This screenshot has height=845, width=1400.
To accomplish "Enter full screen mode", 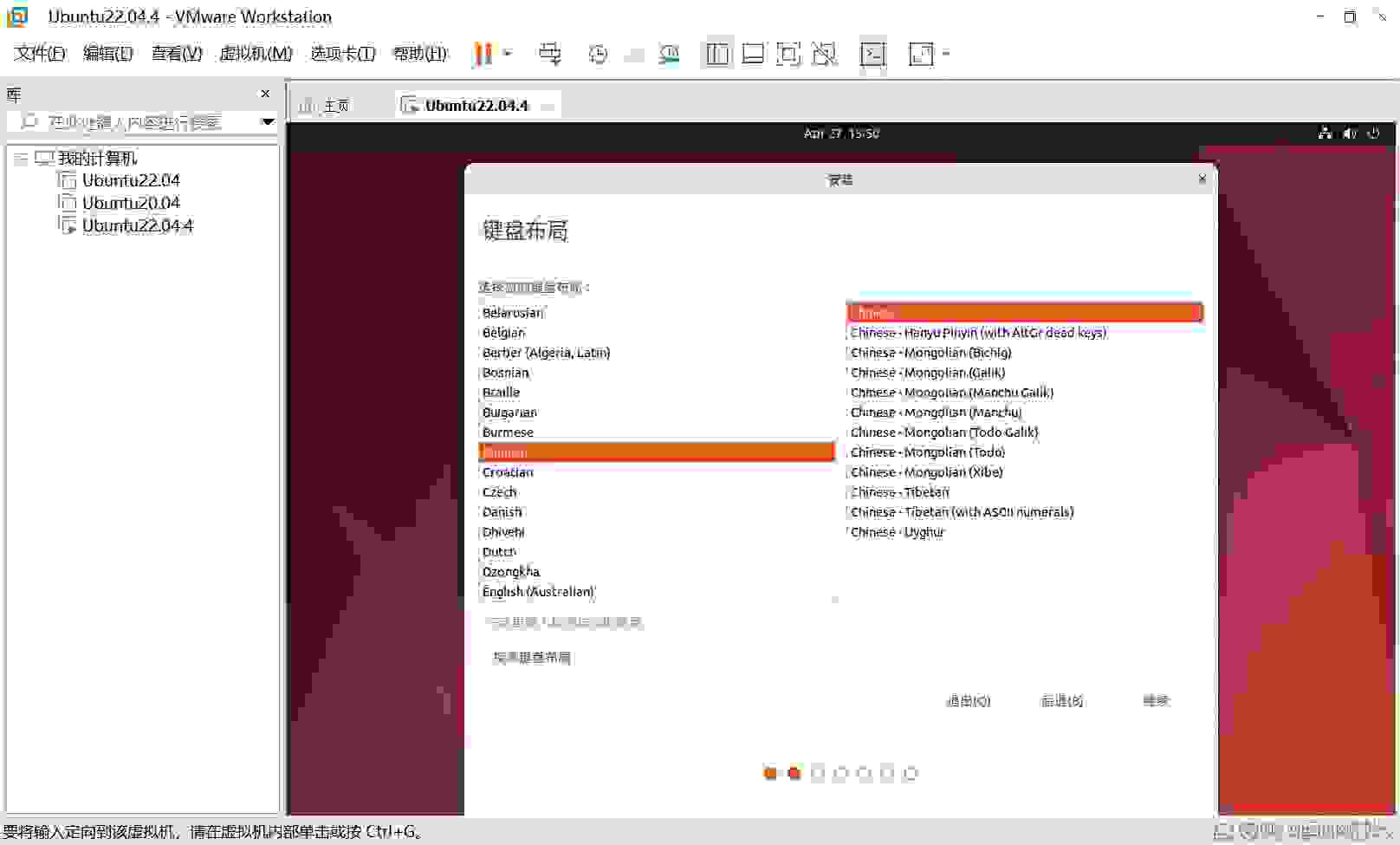I will click(788, 54).
